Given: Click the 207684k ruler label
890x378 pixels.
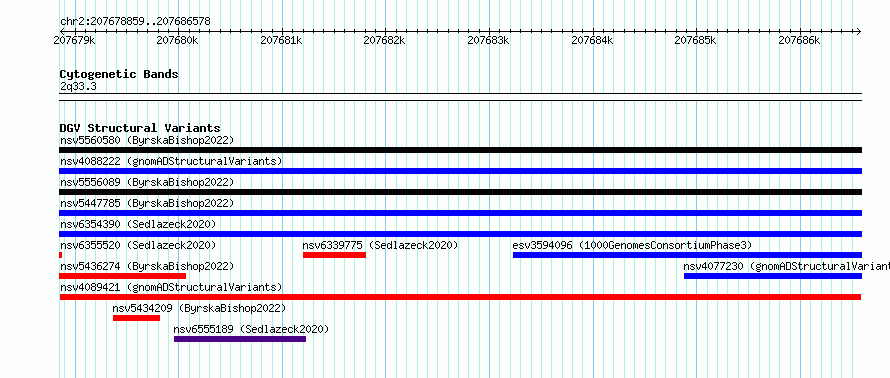Looking at the screenshot, I should coord(593,40).
